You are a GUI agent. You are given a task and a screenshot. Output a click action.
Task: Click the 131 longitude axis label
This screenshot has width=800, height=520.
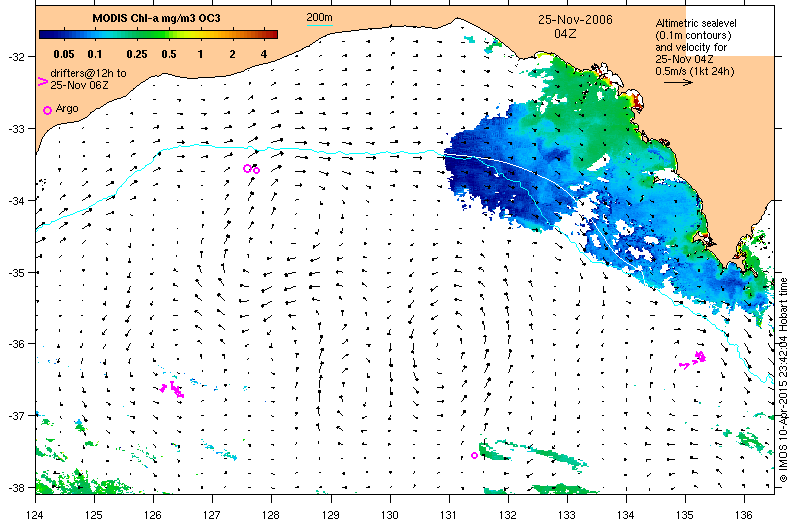pos(449,515)
